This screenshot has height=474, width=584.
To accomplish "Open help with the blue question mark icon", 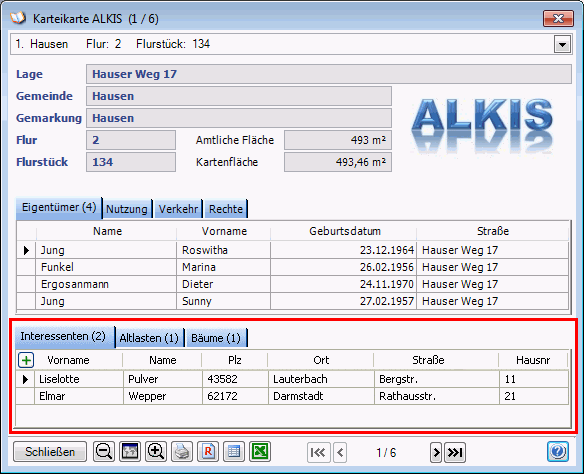I will point(558,452).
